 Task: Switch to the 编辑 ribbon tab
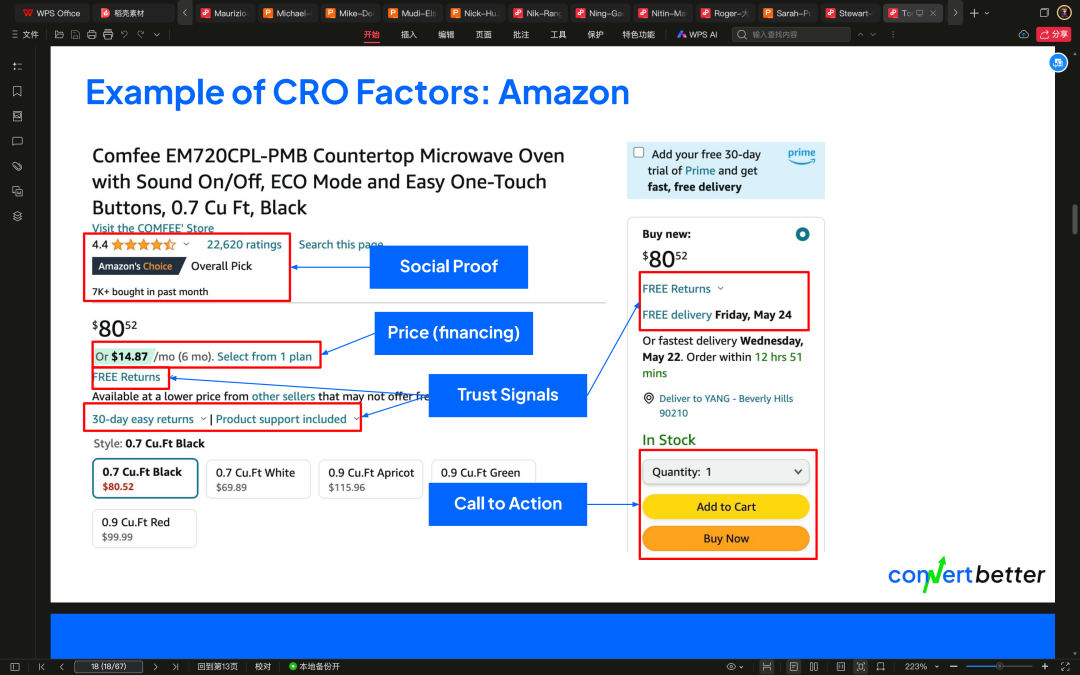click(x=446, y=34)
